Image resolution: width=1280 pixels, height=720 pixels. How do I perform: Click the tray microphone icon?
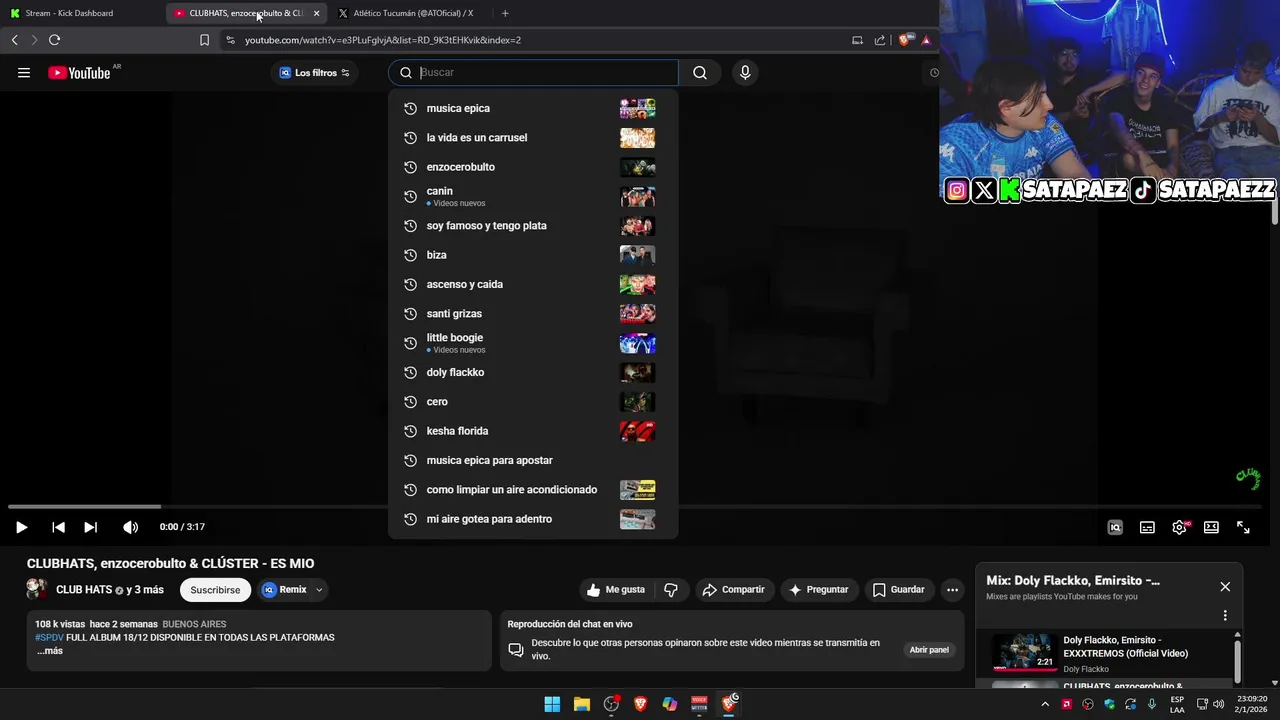click(x=1152, y=704)
